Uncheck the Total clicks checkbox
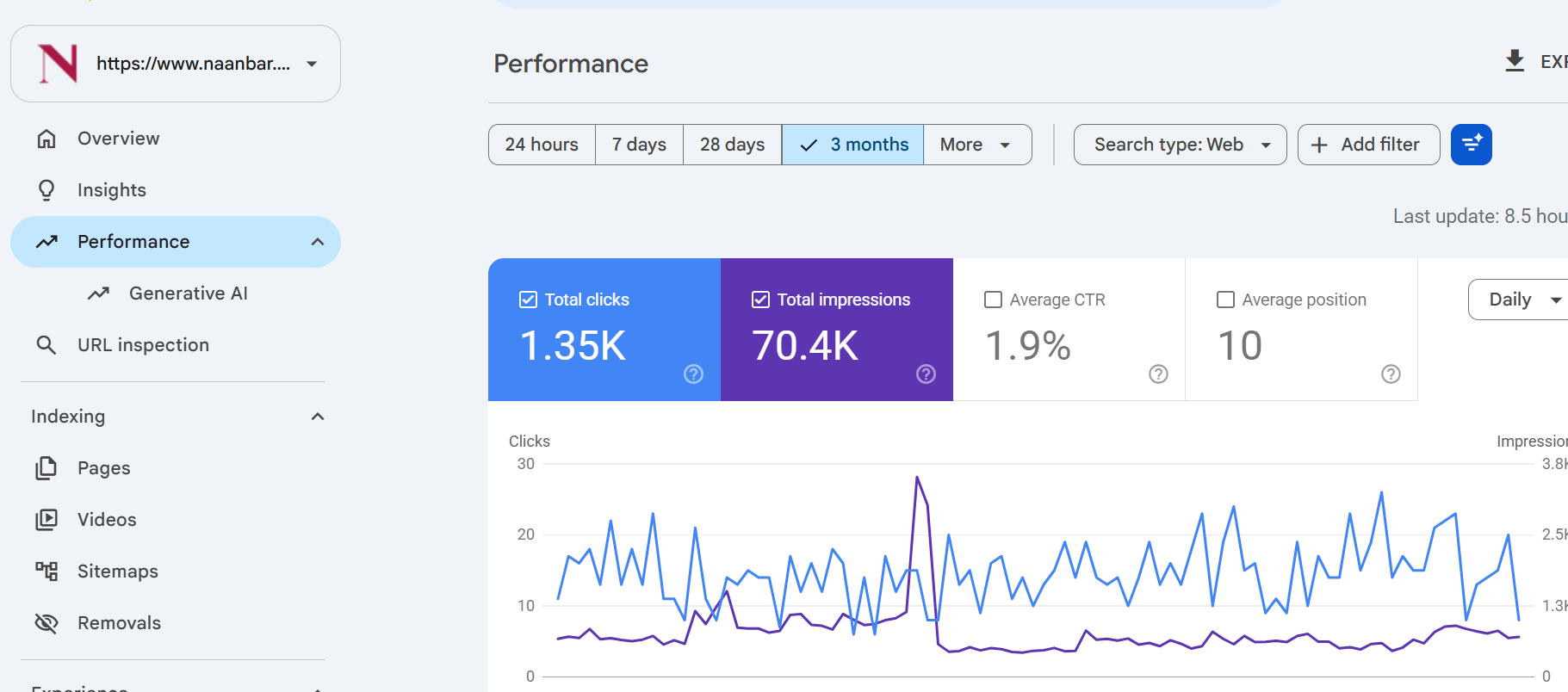 [x=528, y=300]
